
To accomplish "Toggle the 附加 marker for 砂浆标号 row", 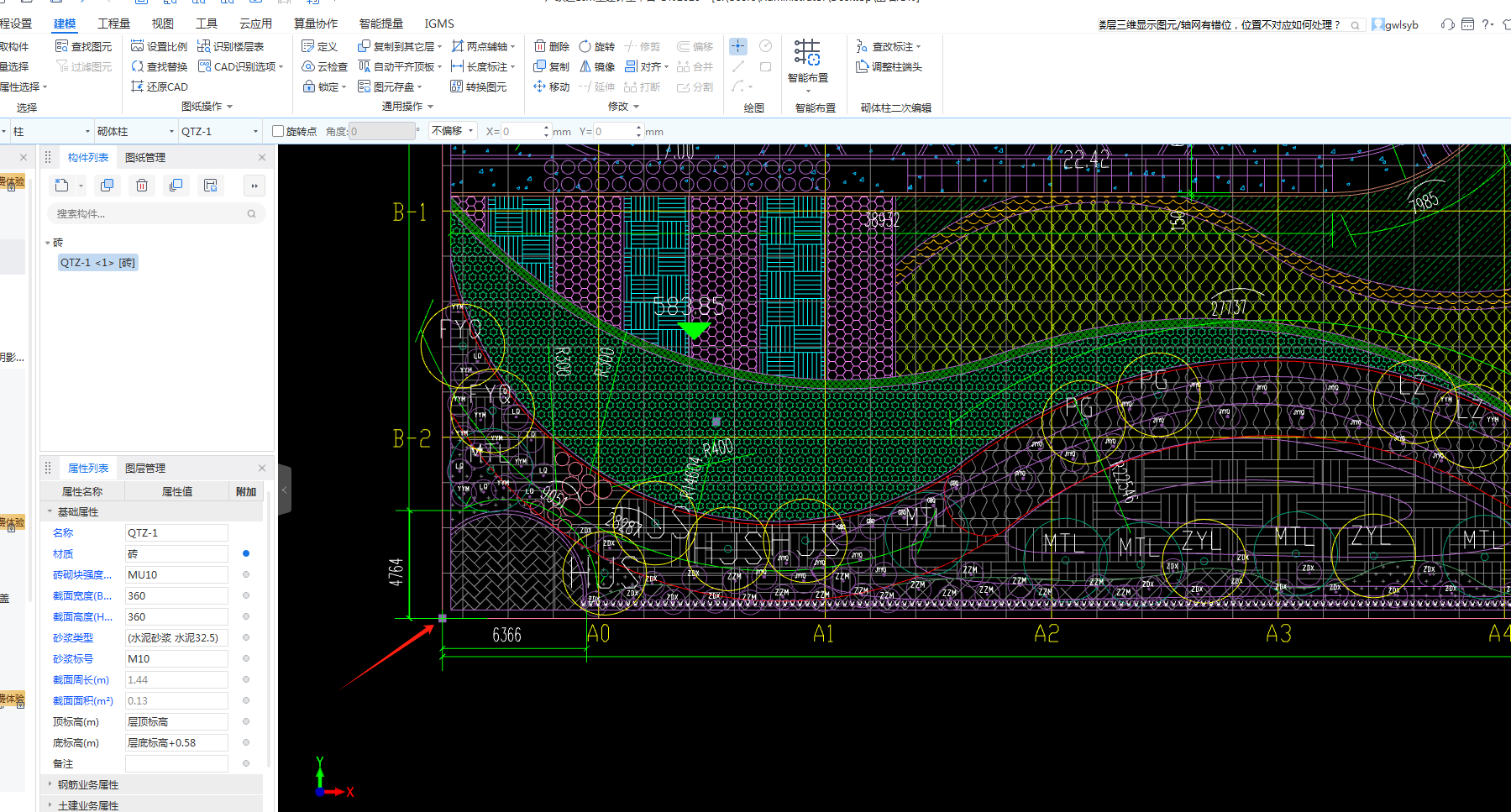I will [246, 658].
